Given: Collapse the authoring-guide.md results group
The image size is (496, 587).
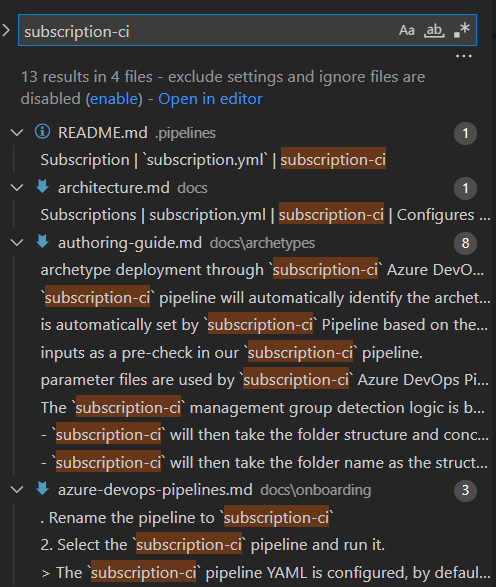Looking at the screenshot, I should (17, 243).
